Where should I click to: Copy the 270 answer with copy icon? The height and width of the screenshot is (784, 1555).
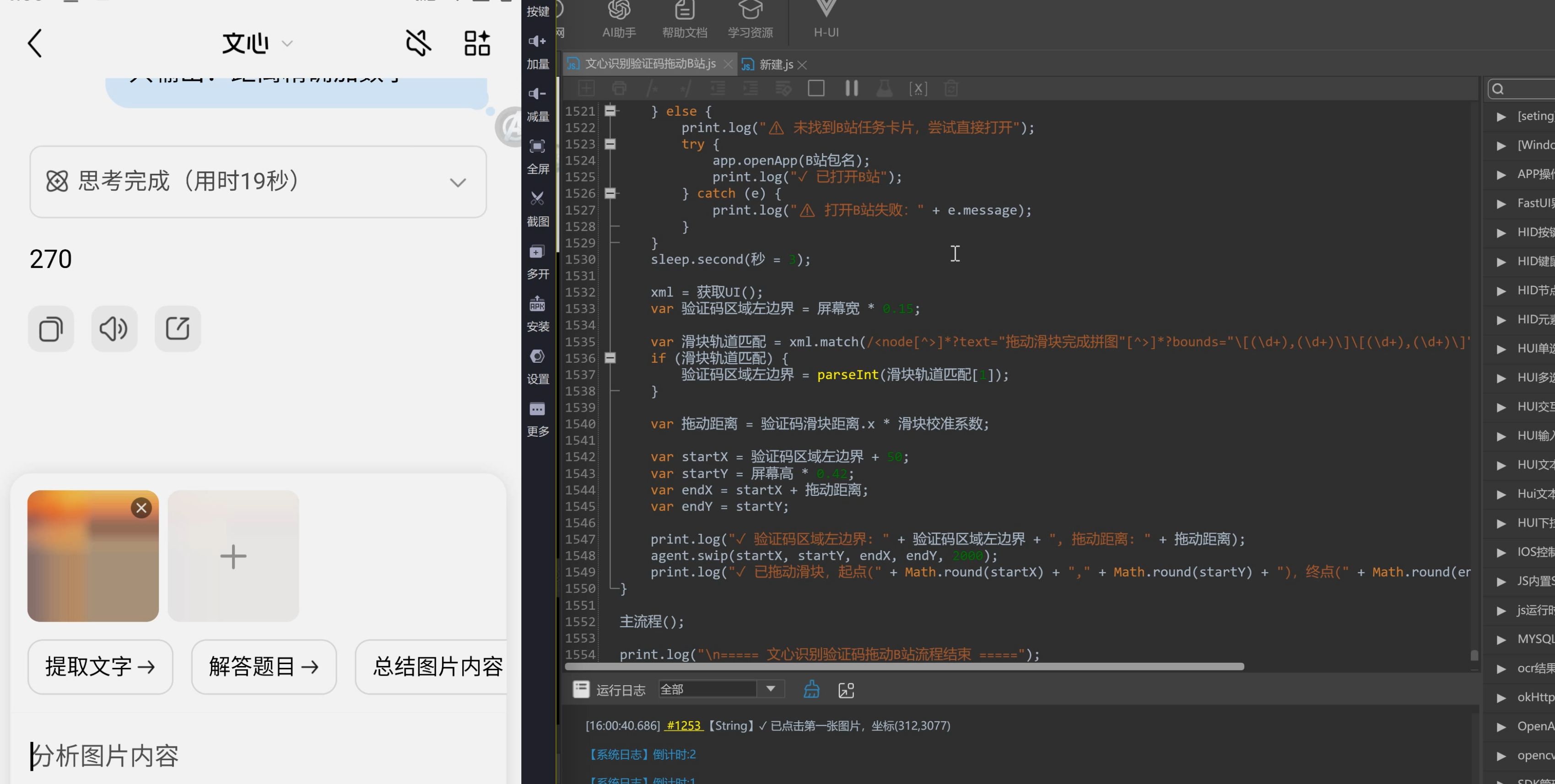[51, 329]
